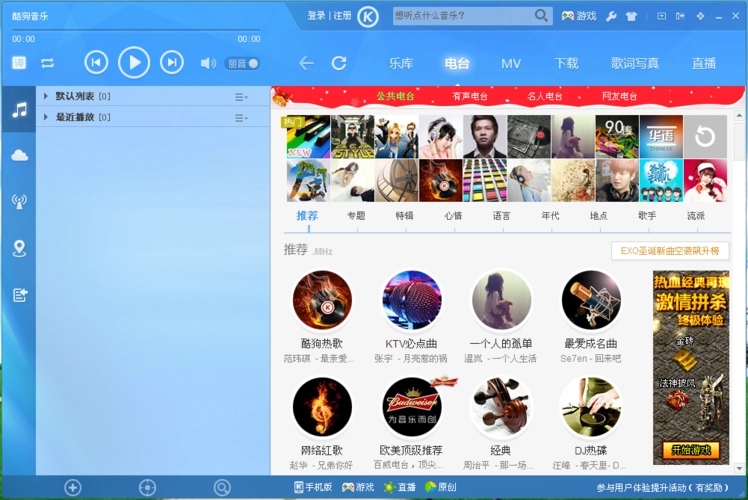Click the KuGou K logo
The image size is (748, 500).
click(x=368, y=17)
